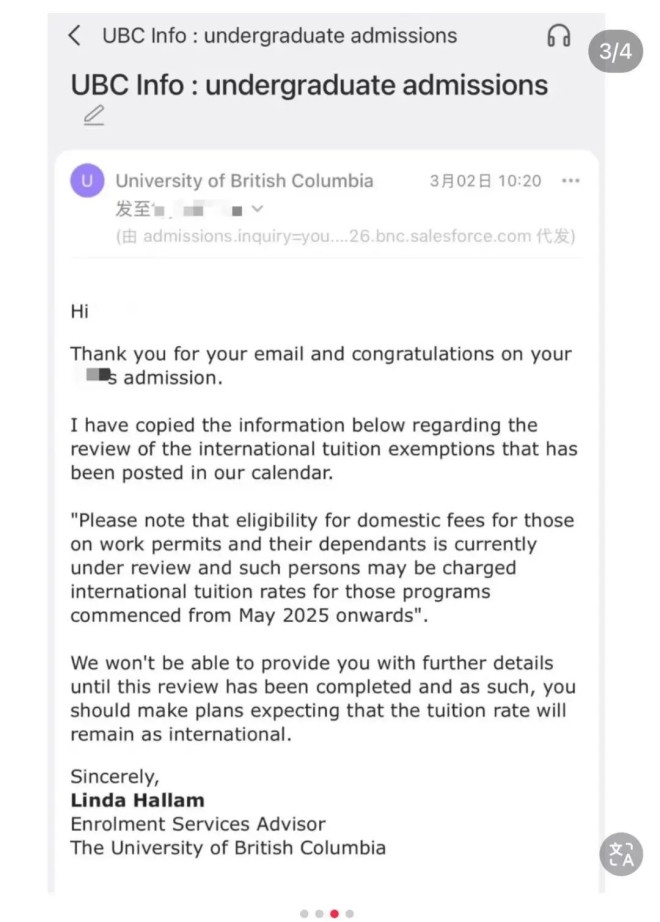Click the pencil edit icon under subject
Image resolution: width=660 pixels, height=922 pixels.
click(93, 115)
